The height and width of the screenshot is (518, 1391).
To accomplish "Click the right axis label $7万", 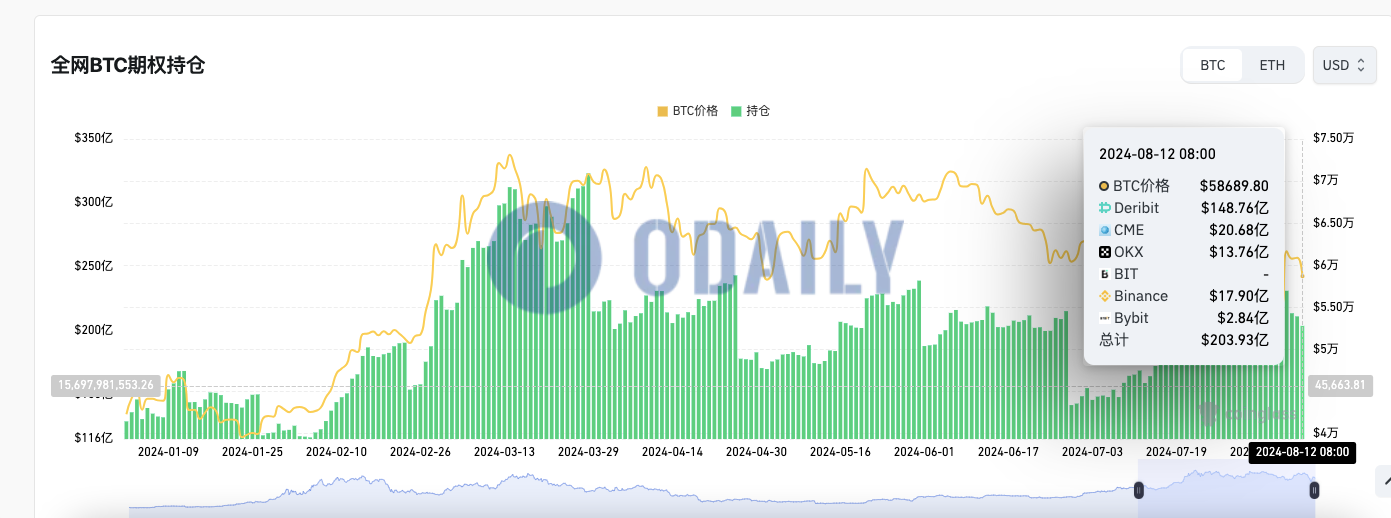I will 1328,180.
